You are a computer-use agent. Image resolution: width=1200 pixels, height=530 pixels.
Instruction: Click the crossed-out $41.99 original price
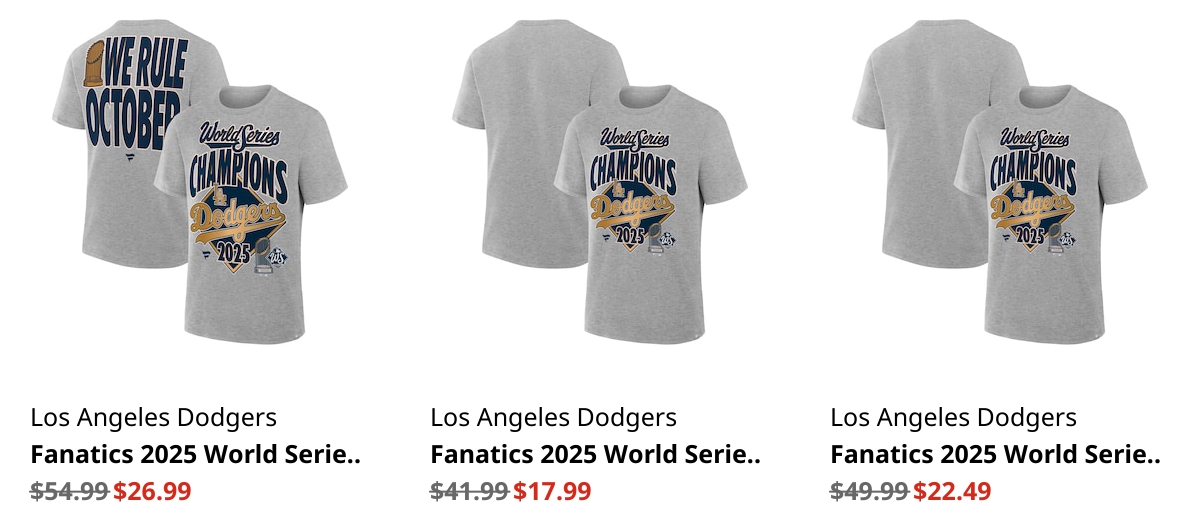[x=469, y=491]
